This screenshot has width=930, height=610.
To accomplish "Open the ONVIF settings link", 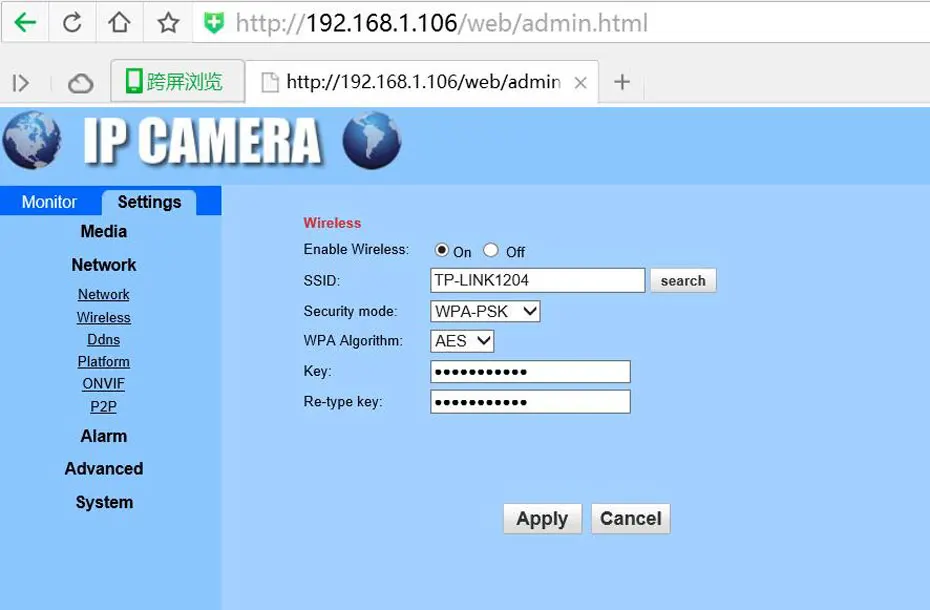I will click(104, 384).
